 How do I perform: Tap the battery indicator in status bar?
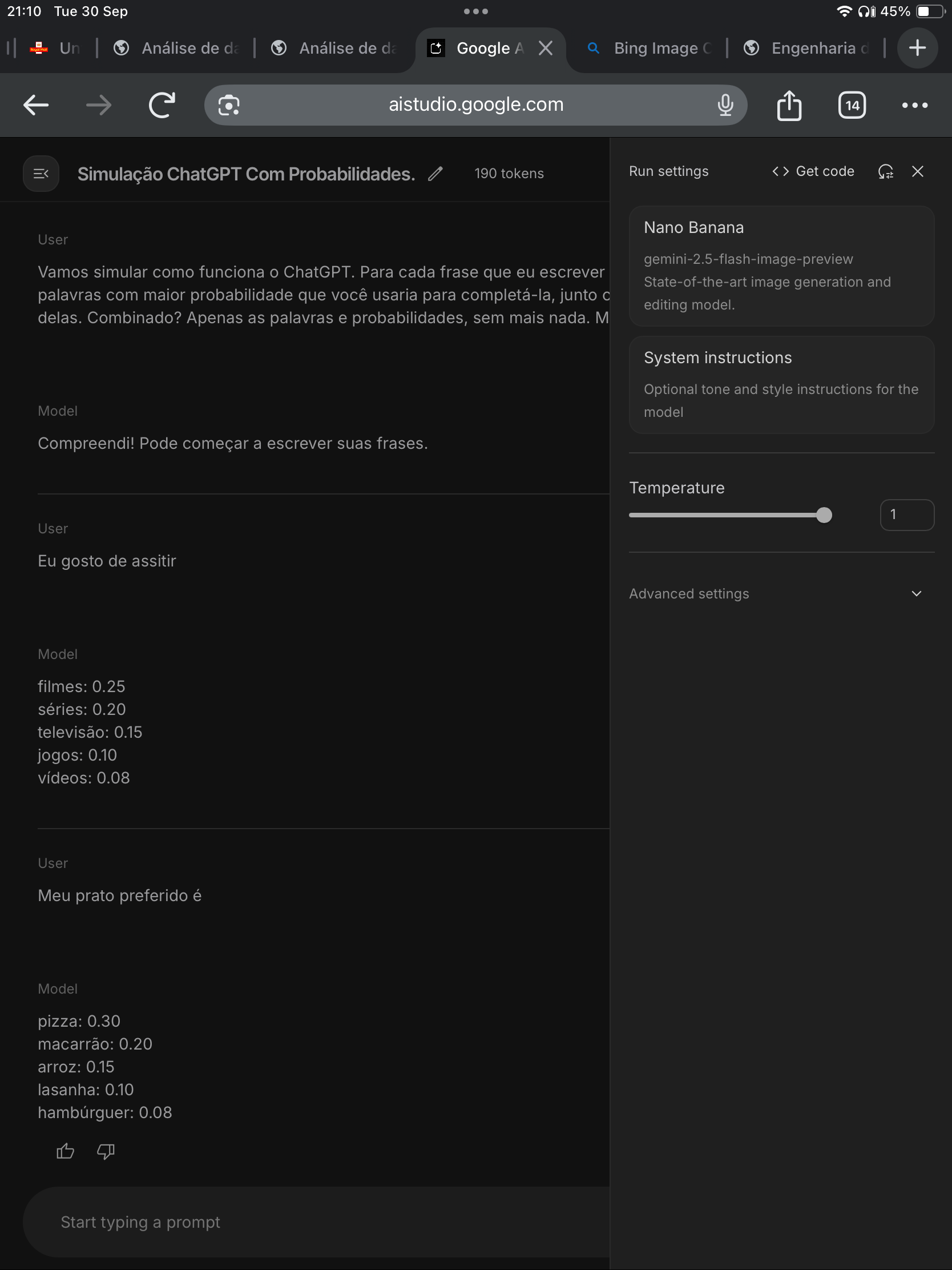(930, 11)
